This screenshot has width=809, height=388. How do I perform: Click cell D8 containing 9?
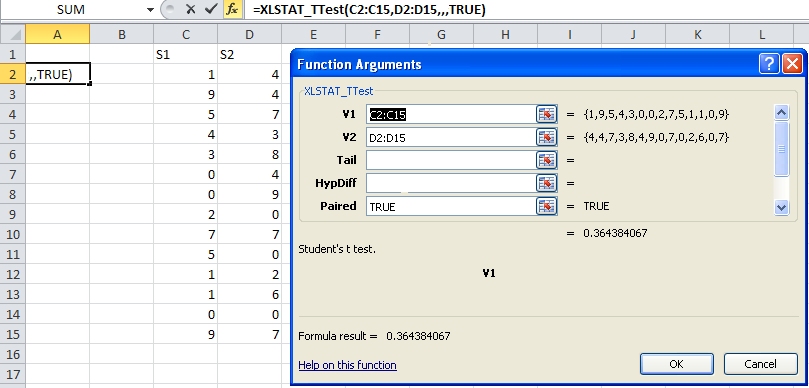(249, 194)
